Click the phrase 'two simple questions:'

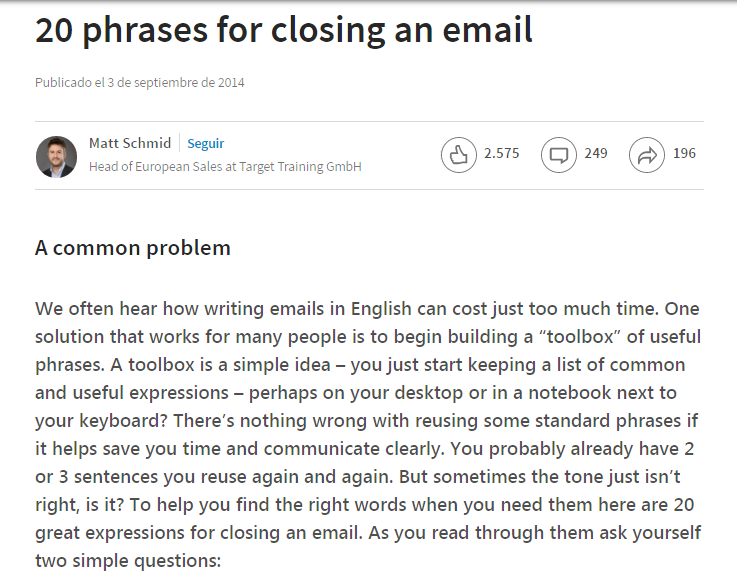pos(127,560)
